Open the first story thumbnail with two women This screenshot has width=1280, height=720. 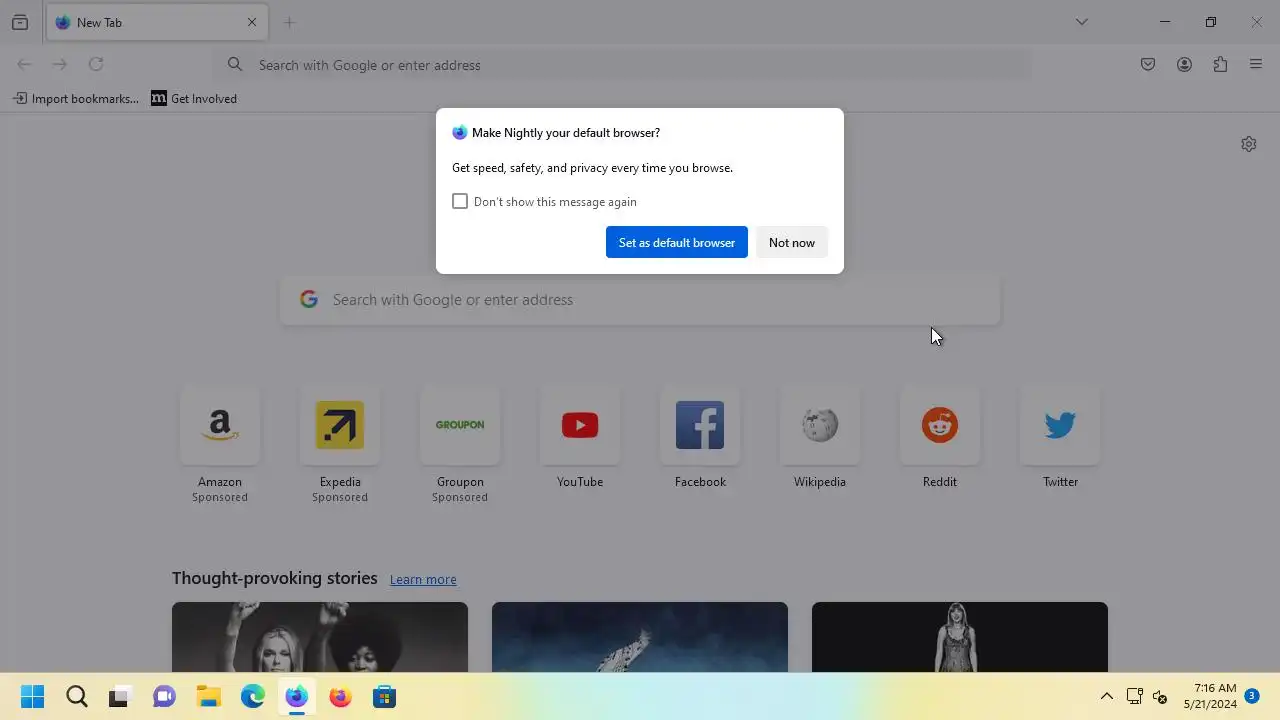pos(320,637)
